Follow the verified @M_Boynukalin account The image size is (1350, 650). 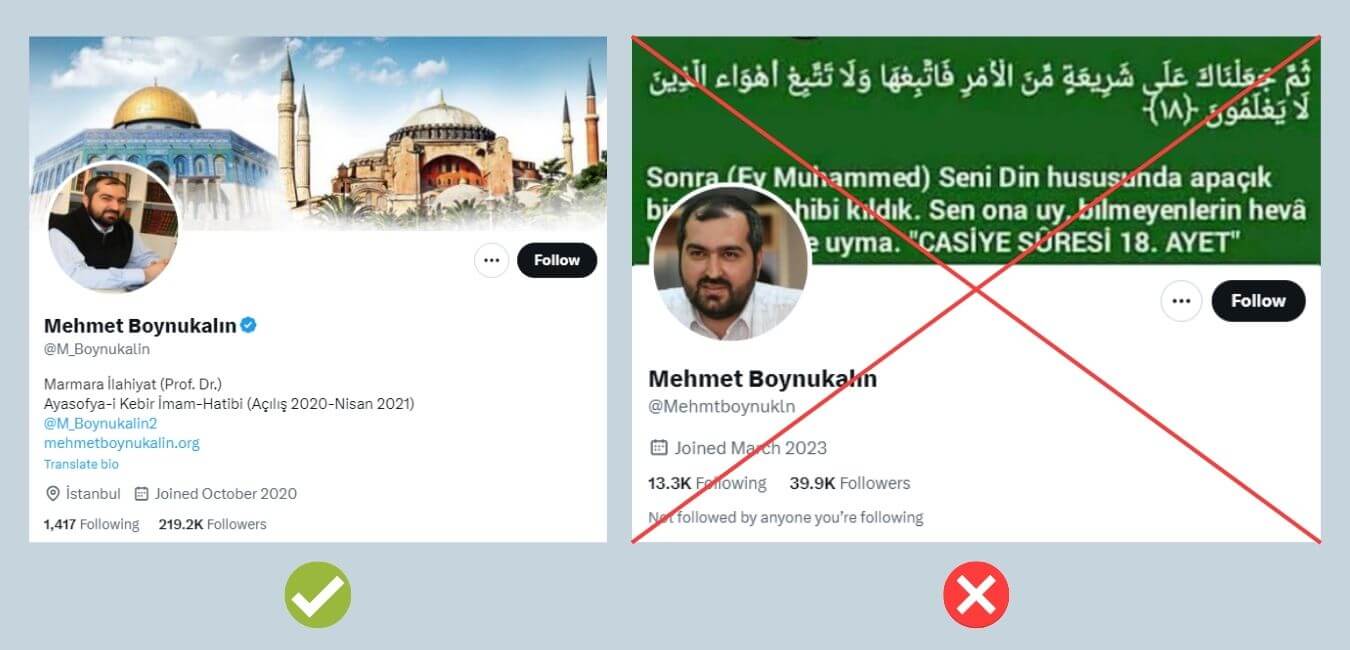[557, 260]
